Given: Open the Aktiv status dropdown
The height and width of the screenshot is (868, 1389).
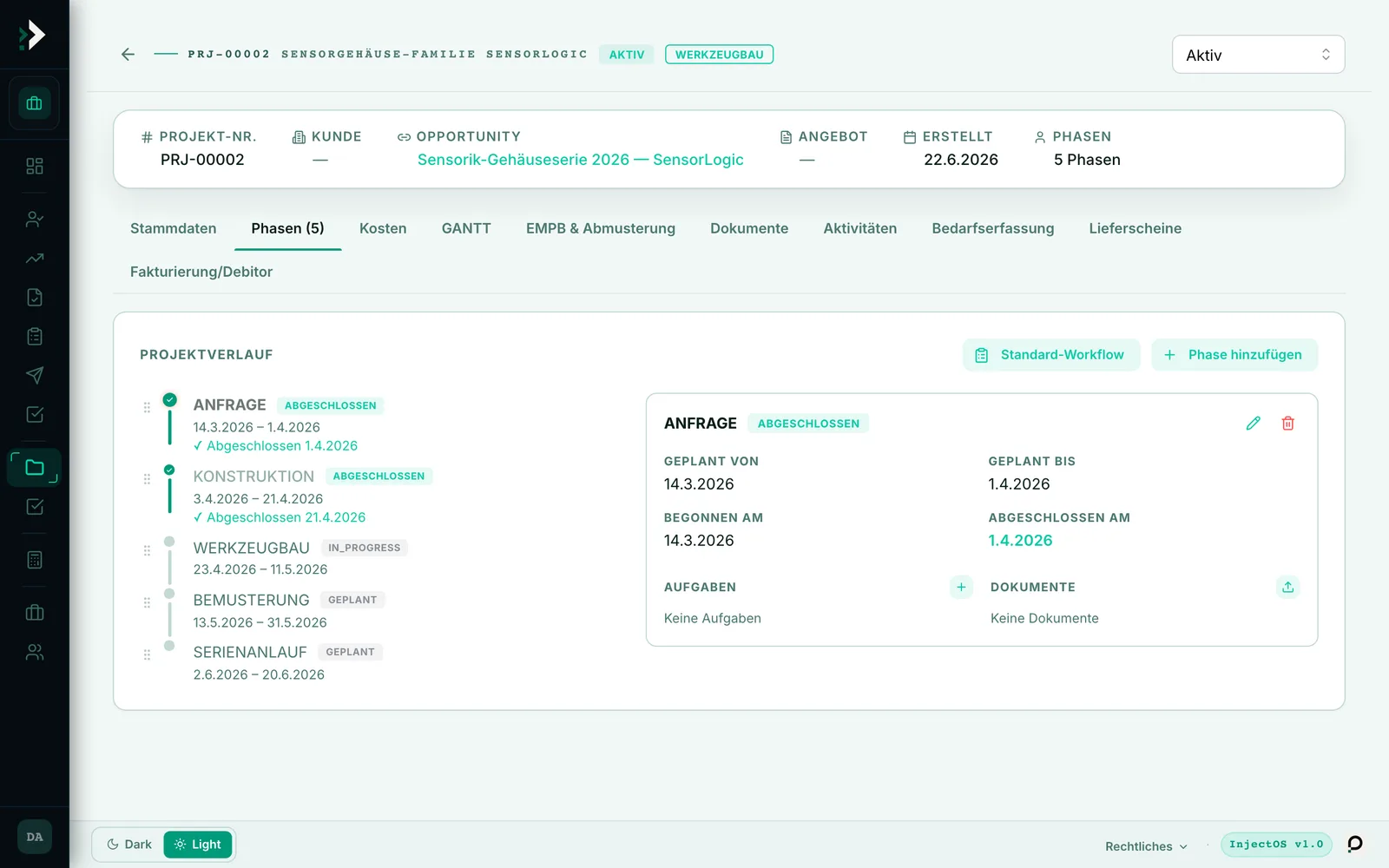Looking at the screenshot, I should (1258, 55).
